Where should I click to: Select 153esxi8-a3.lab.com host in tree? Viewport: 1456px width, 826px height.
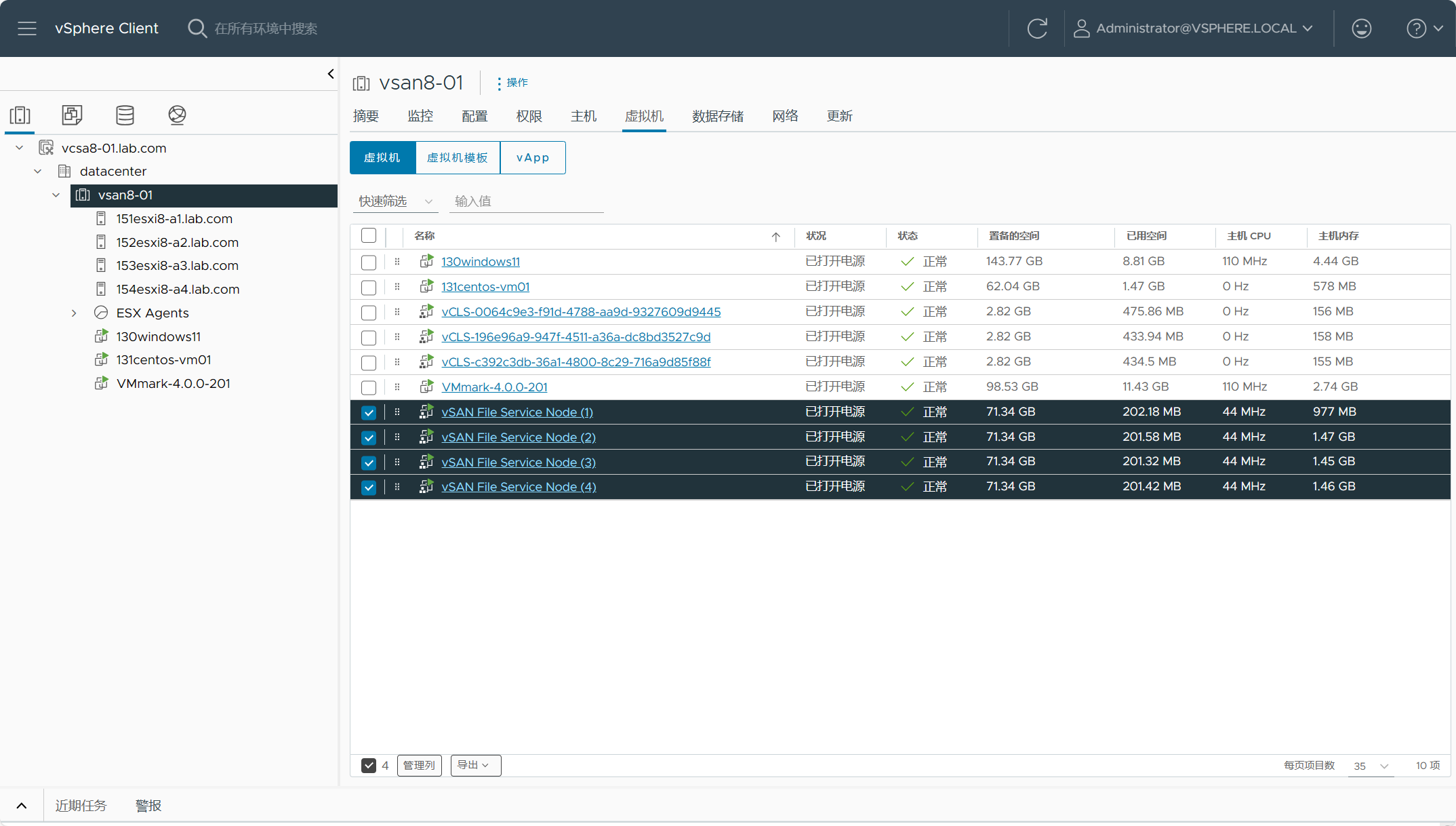[x=177, y=265]
